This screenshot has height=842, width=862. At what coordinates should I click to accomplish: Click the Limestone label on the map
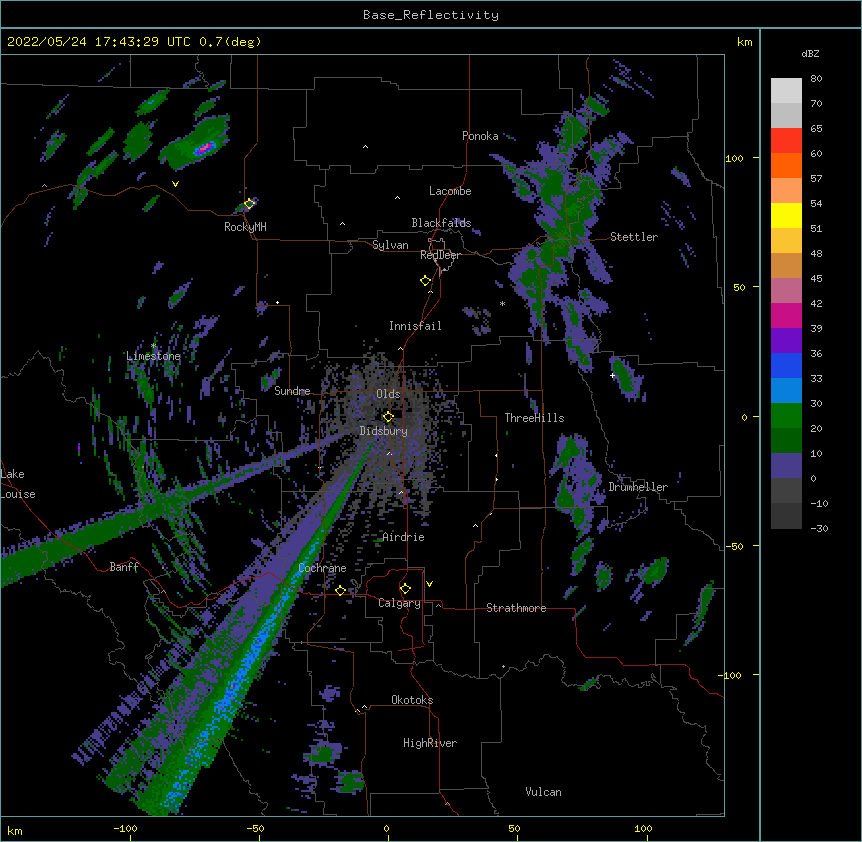click(x=153, y=356)
